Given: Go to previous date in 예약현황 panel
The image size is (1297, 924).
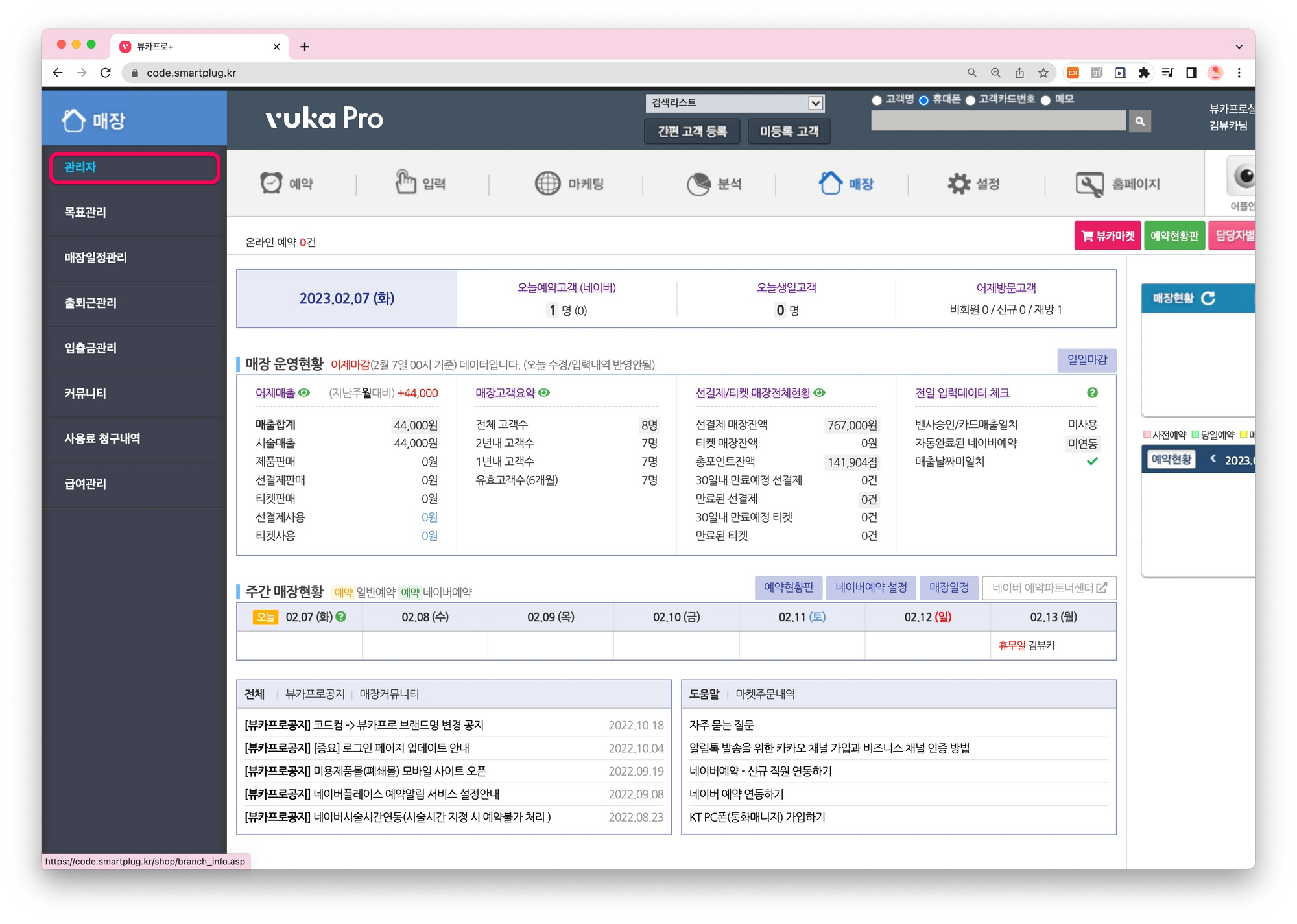Looking at the screenshot, I should point(1213,459).
